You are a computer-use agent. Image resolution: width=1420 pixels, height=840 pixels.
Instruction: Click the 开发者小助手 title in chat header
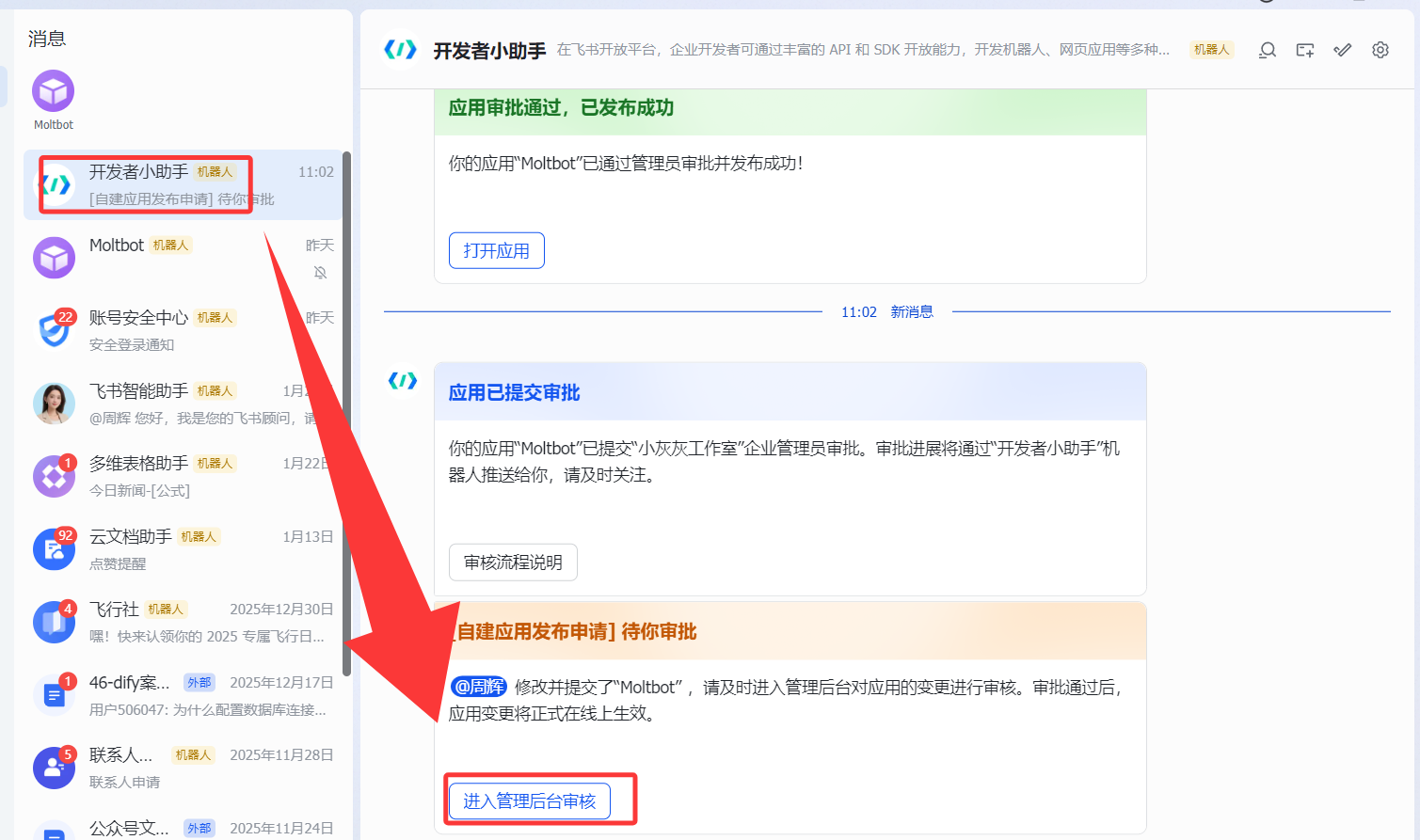click(489, 51)
